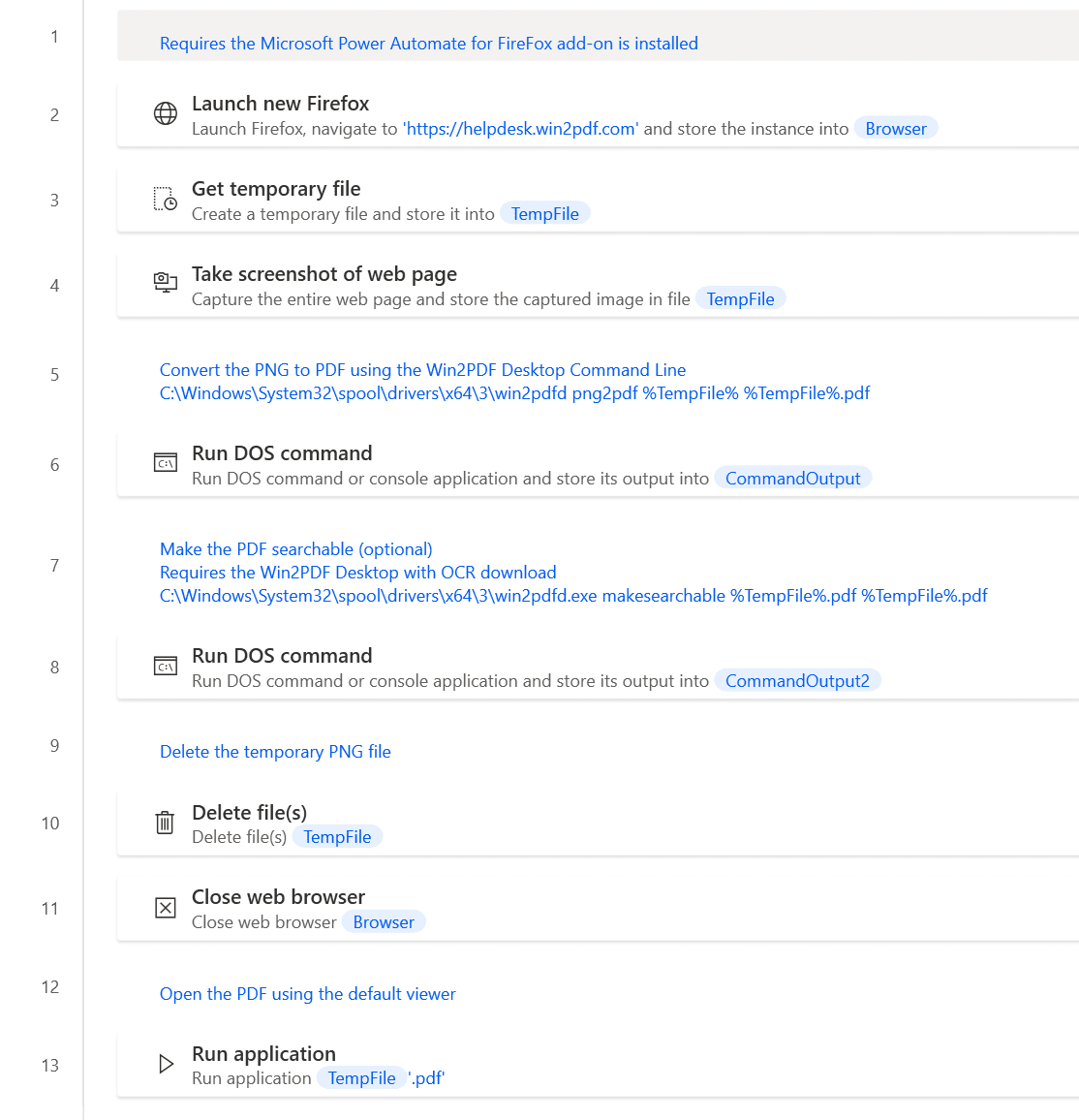Select the TempFile variable in Get temporary file
This screenshot has height=1120, width=1079.
point(545,213)
